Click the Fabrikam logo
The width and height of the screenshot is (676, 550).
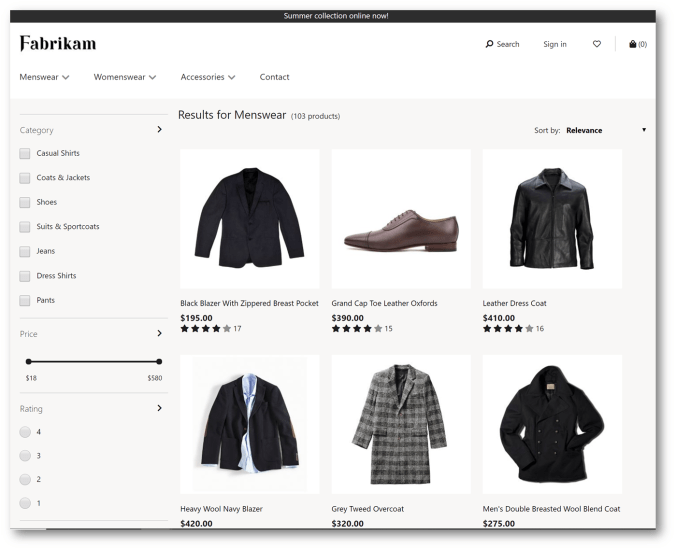(58, 44)
